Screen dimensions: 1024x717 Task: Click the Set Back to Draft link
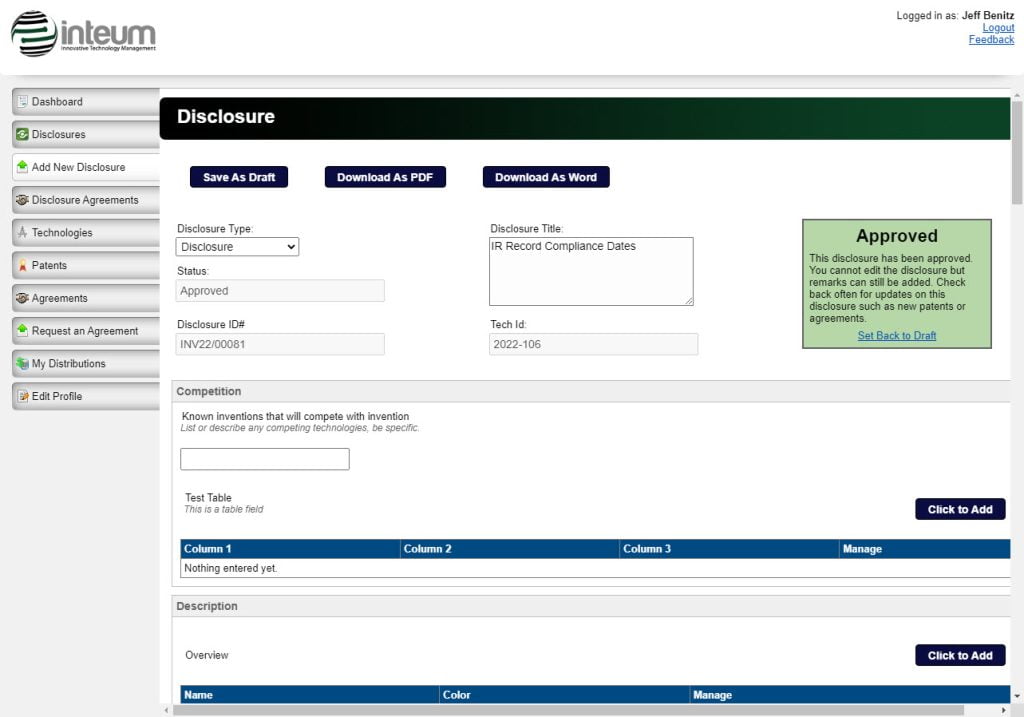point(896,335)
